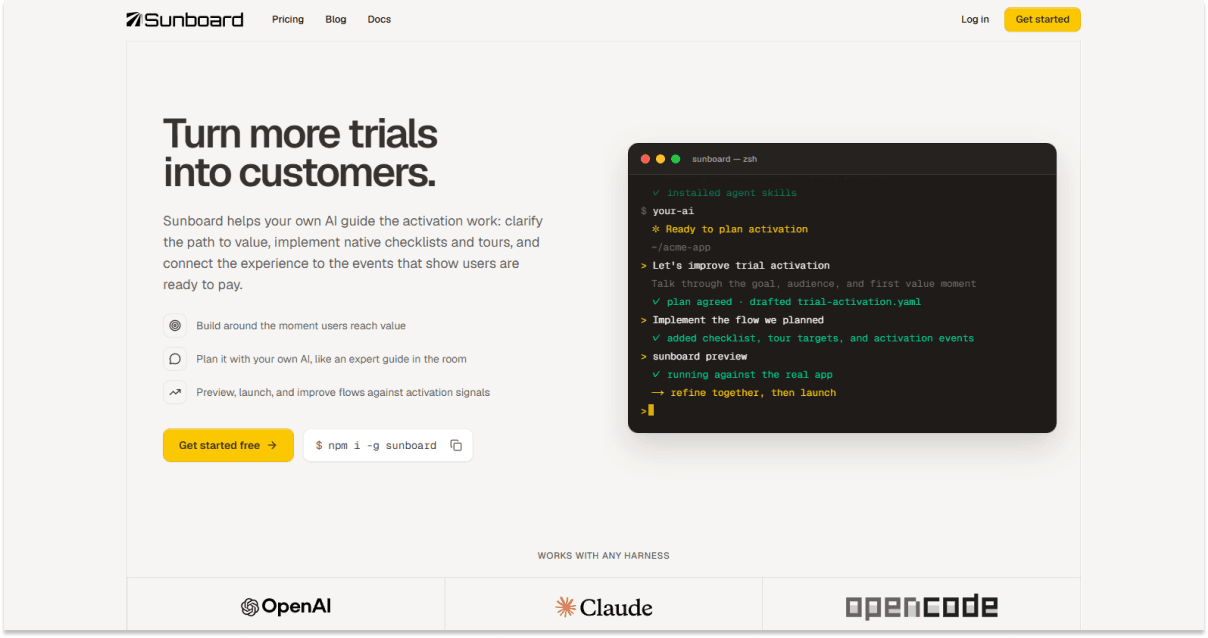The height and width of the screenshot is (638, 1208).
Task: Click the '$ your-ai' terminal line
Action: 667,211
